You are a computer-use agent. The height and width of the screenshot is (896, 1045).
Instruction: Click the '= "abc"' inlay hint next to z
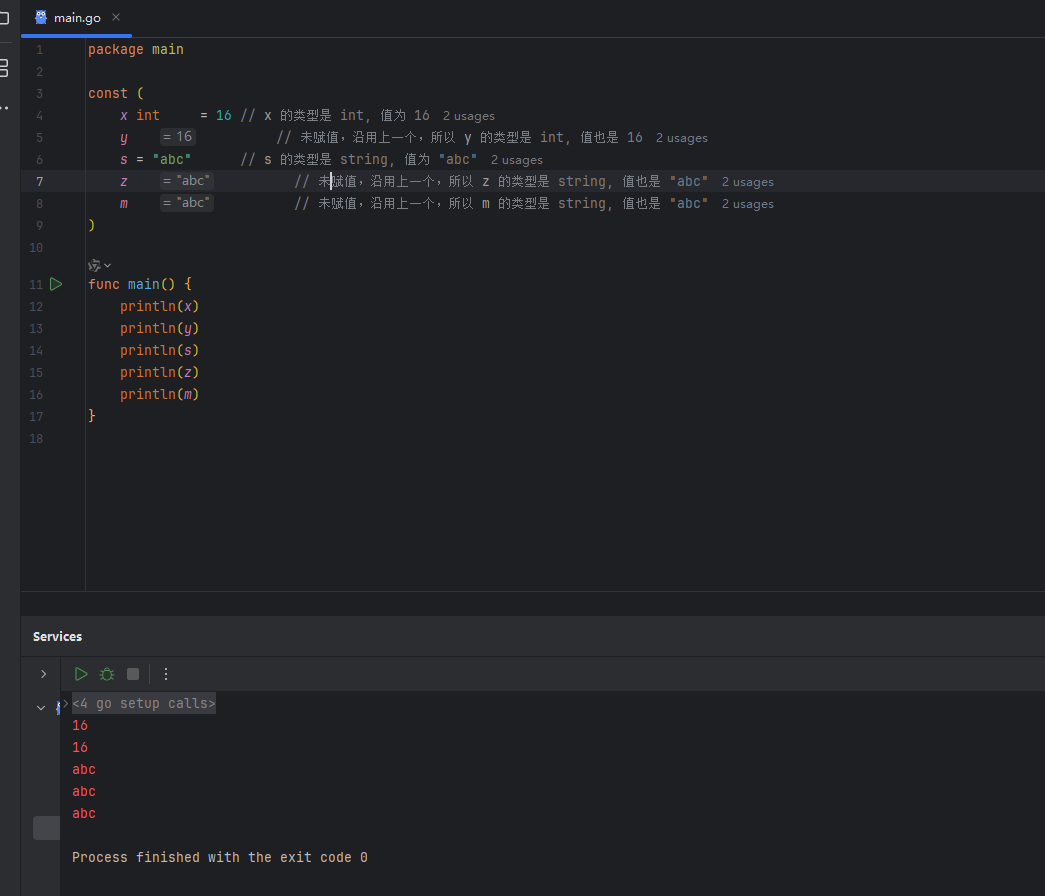point(187,181)
